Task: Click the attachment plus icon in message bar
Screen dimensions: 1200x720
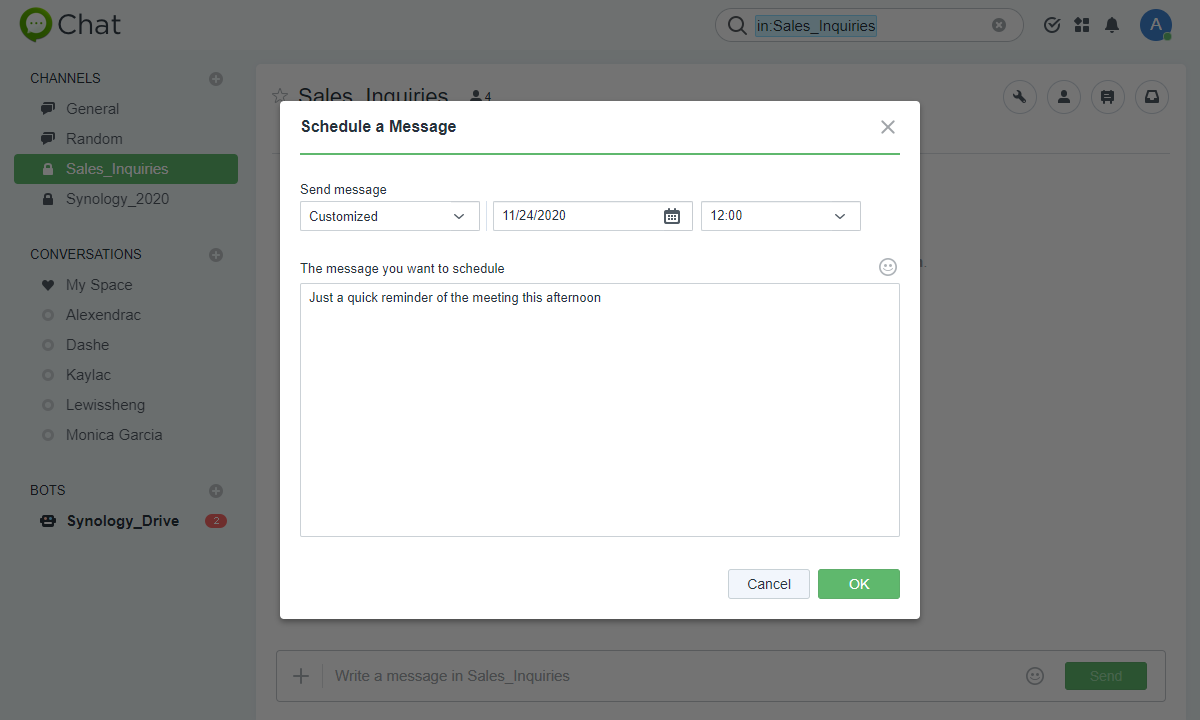Action: point(300,675)
